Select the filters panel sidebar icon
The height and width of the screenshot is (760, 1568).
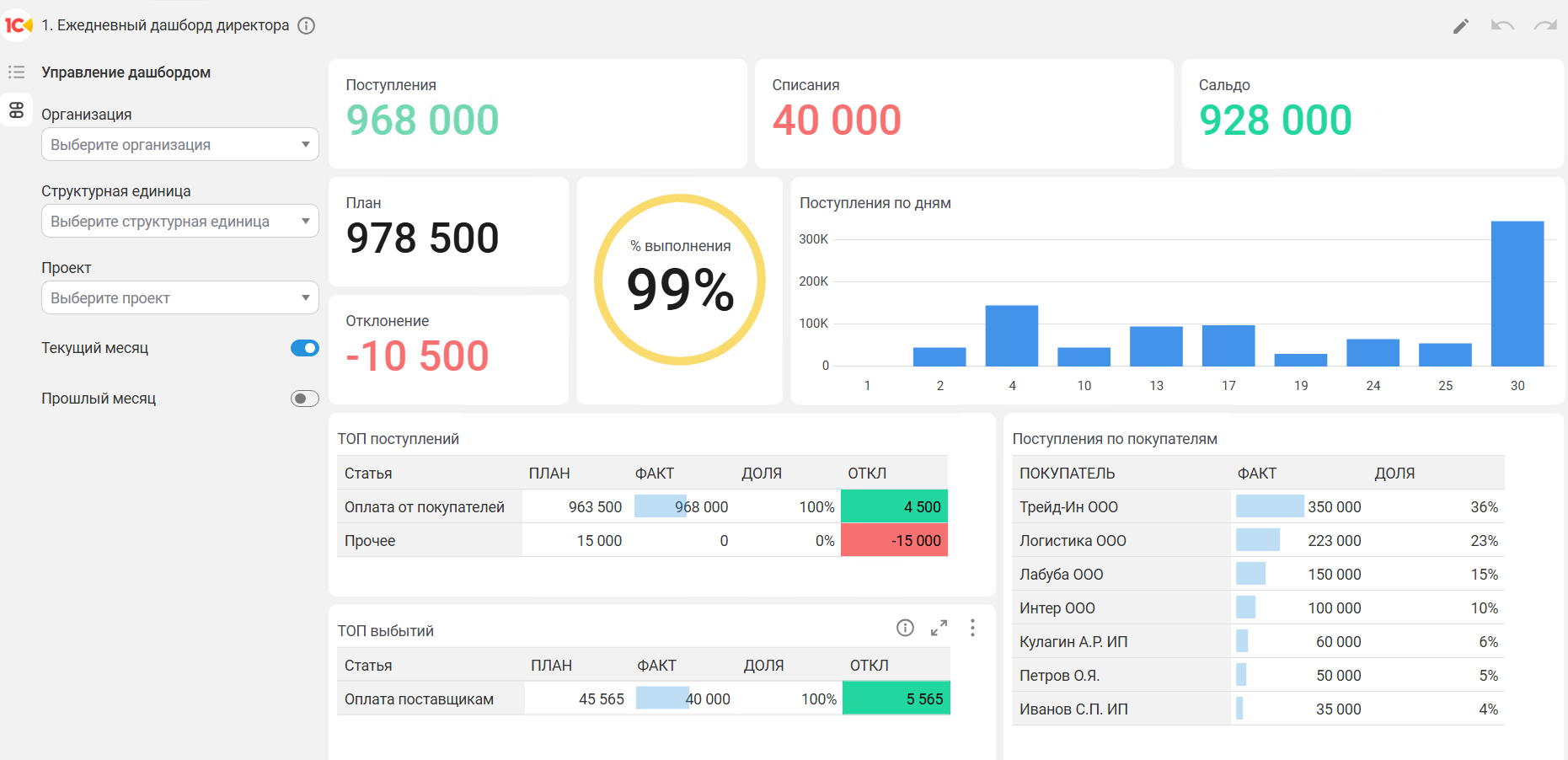tap(16, 110)
